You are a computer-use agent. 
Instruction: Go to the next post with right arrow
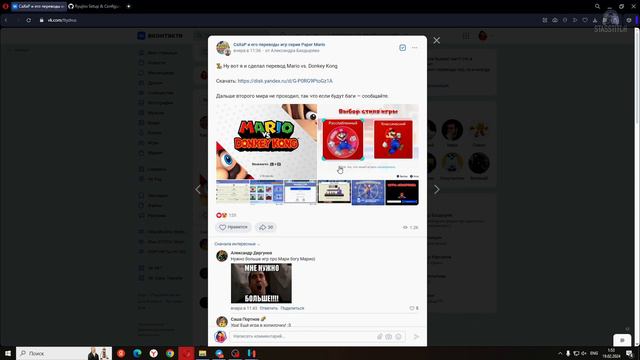437,189
